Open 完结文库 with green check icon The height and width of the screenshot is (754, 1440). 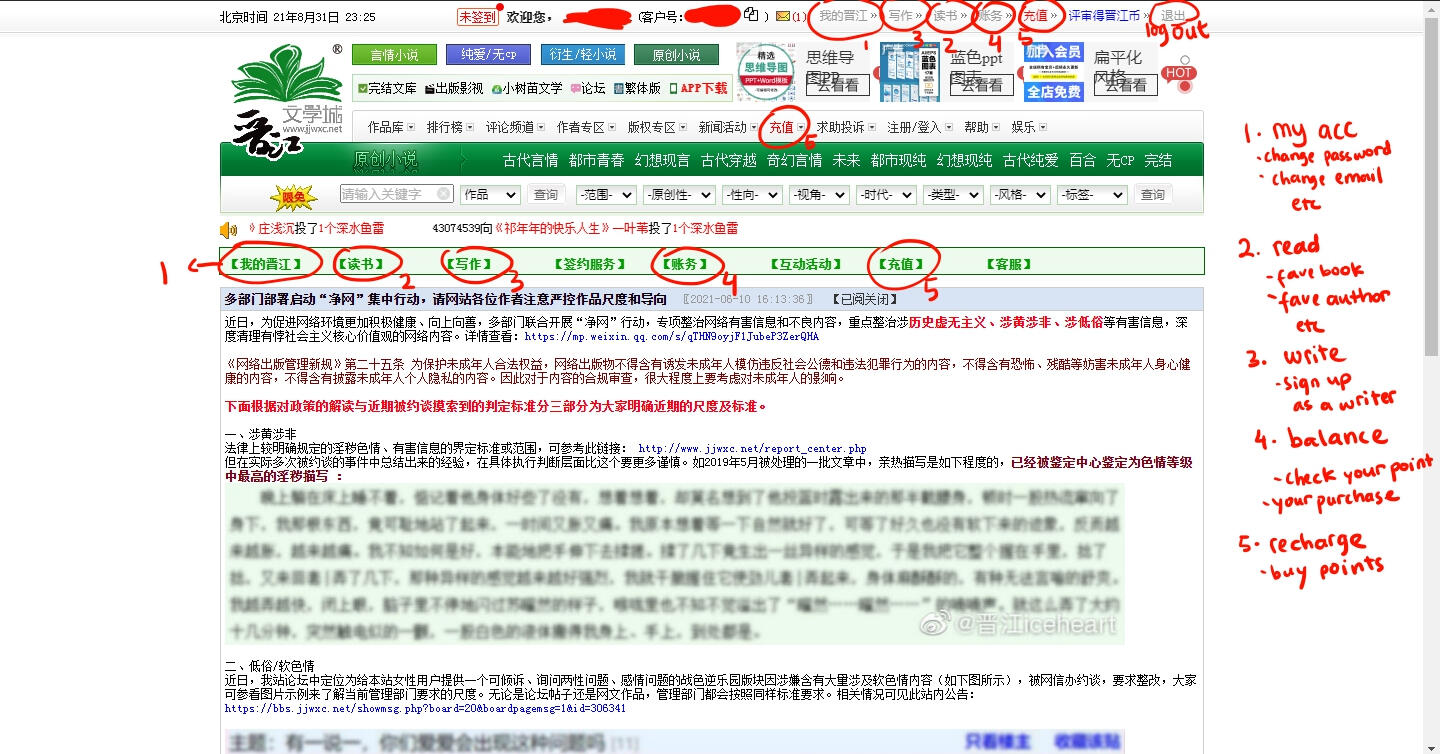[387, 88]
